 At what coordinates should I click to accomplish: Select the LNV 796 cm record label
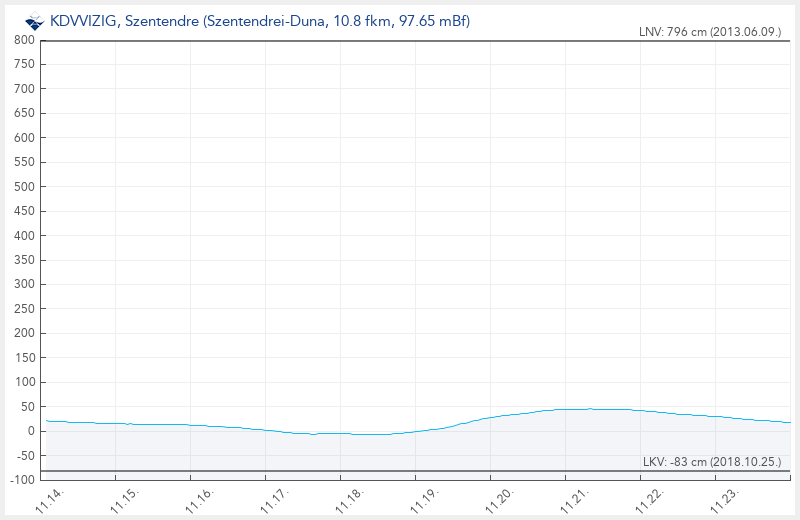pyautogui.click(x=710, y=32)
